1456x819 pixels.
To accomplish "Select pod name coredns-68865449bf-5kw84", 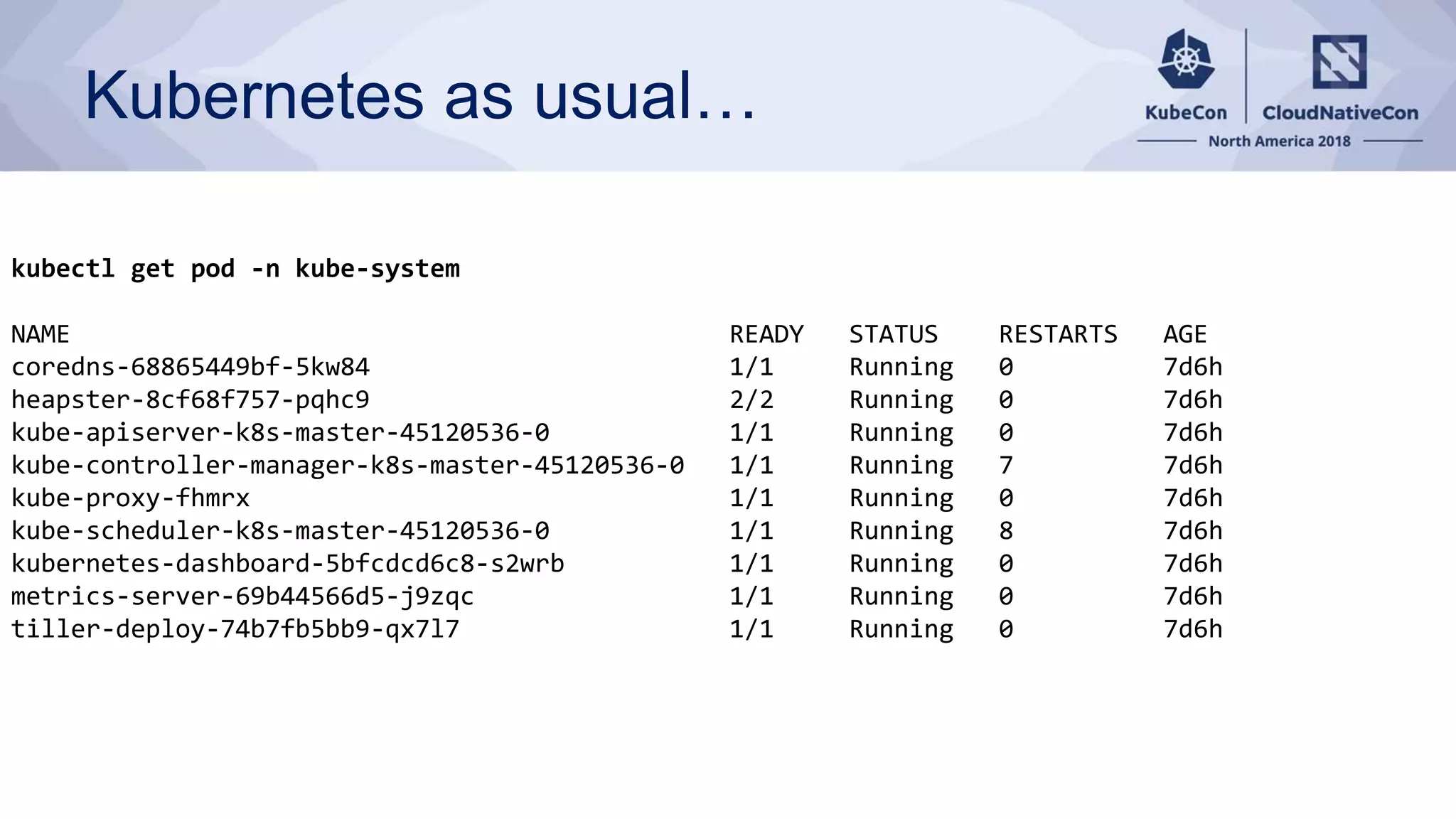I will coord(191,367).
